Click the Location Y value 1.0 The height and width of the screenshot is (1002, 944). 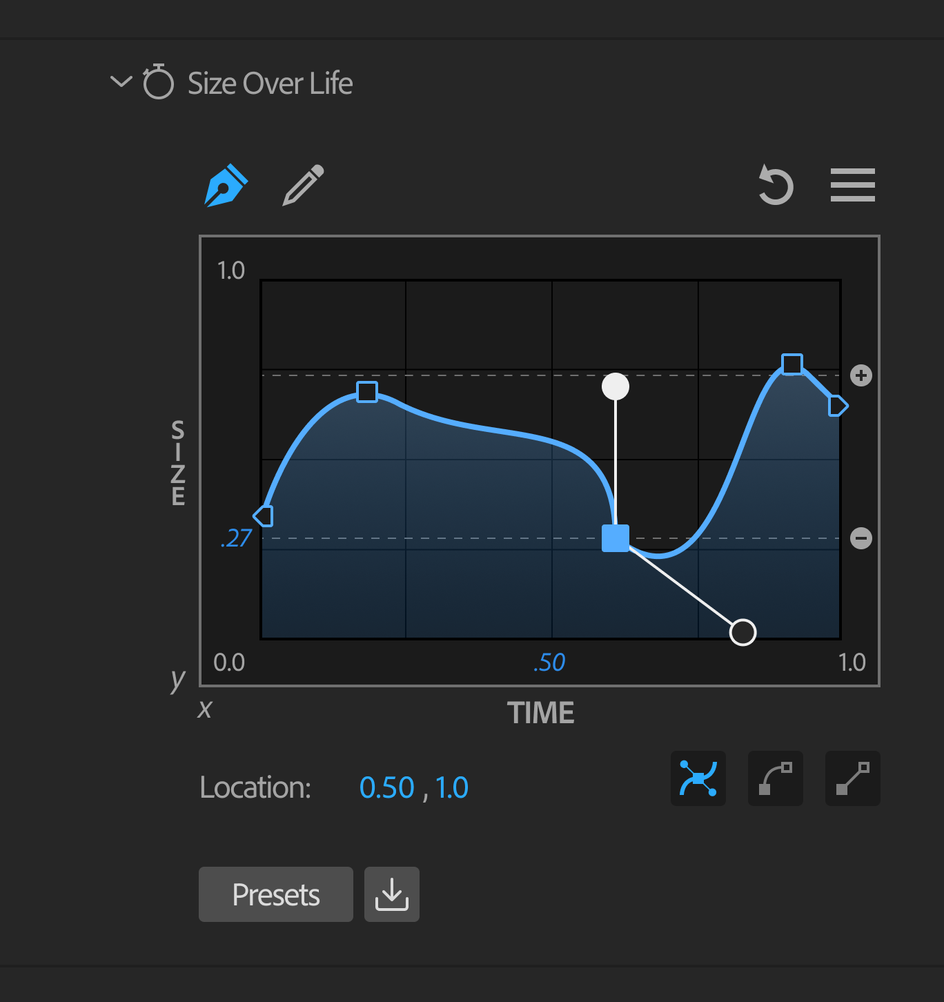coord(452,787)
